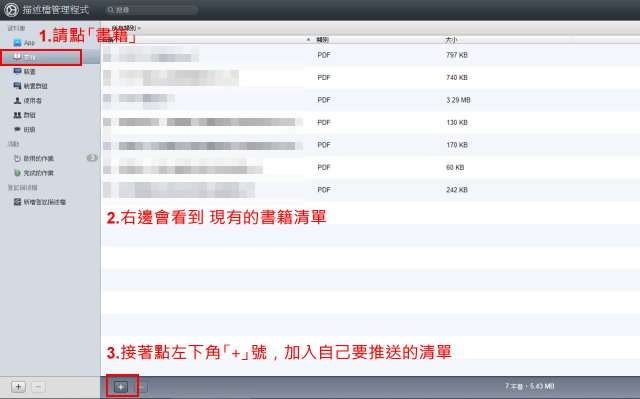The width and height of the screenshot is (640, 399).
Task: Focus the 搜尋 search field
Action: 152,10
